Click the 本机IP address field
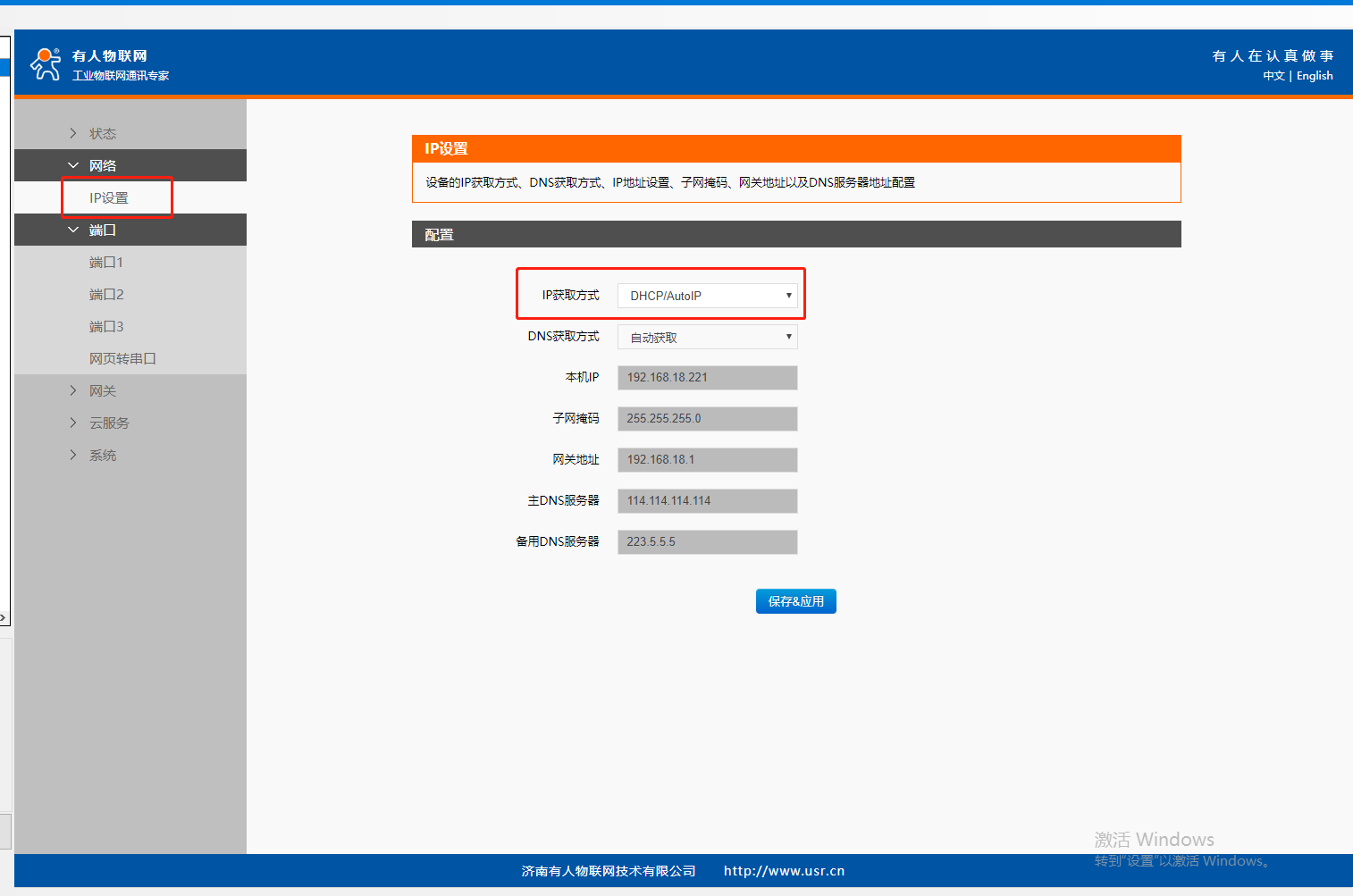The width and height of the screenshot is (1353, 896). [x=707, y=378]
